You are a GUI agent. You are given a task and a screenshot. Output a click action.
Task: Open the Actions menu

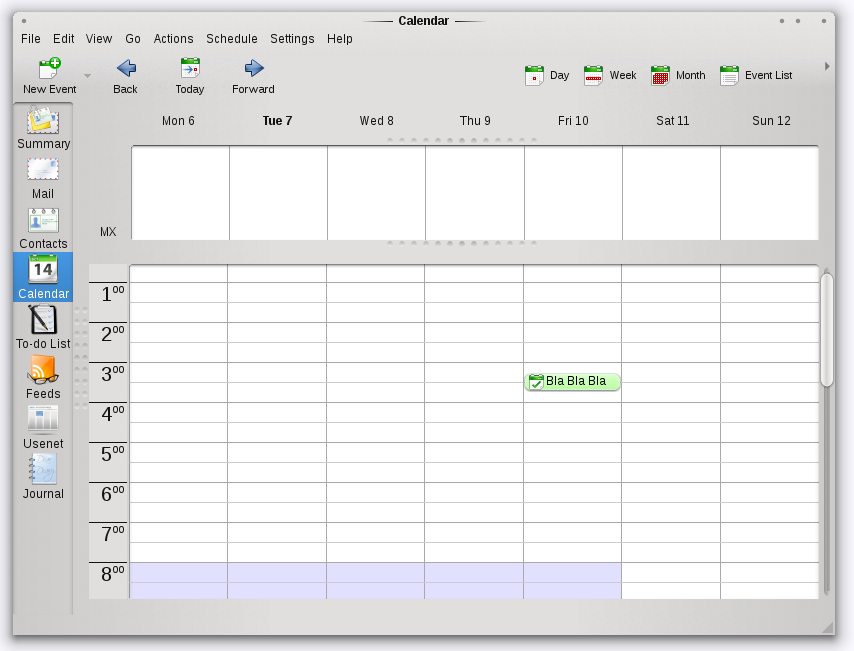click(173, 39)
